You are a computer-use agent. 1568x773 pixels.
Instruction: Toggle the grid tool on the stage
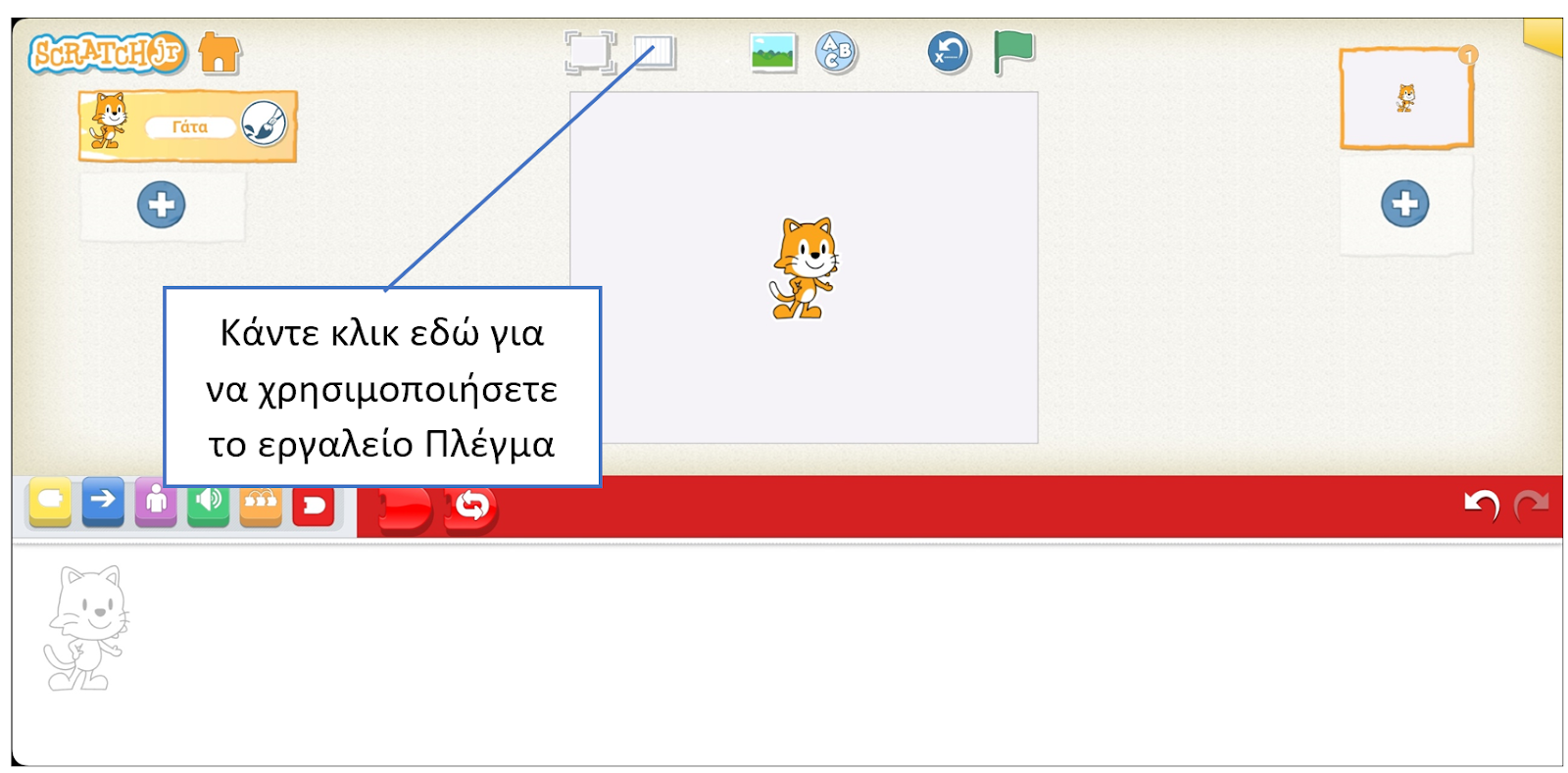click(x=655, y=52)
